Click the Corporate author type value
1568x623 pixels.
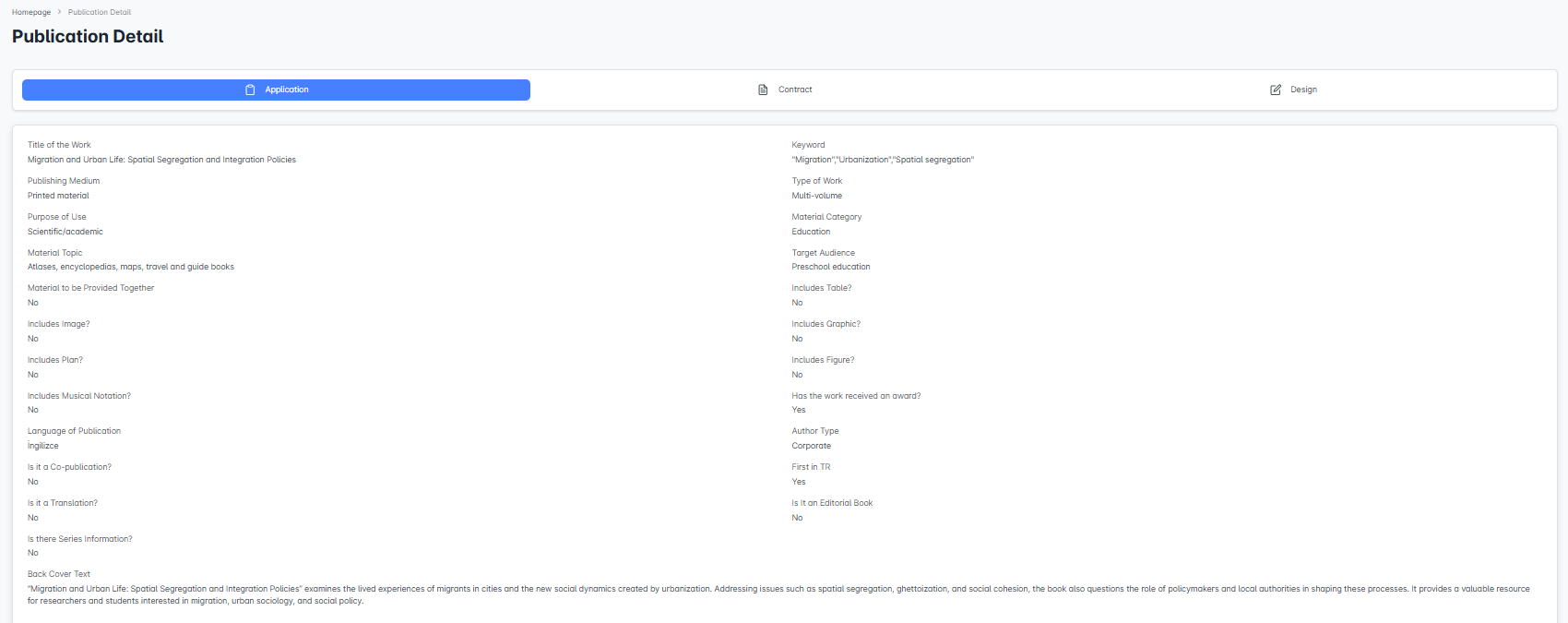(x=811, y=446)
